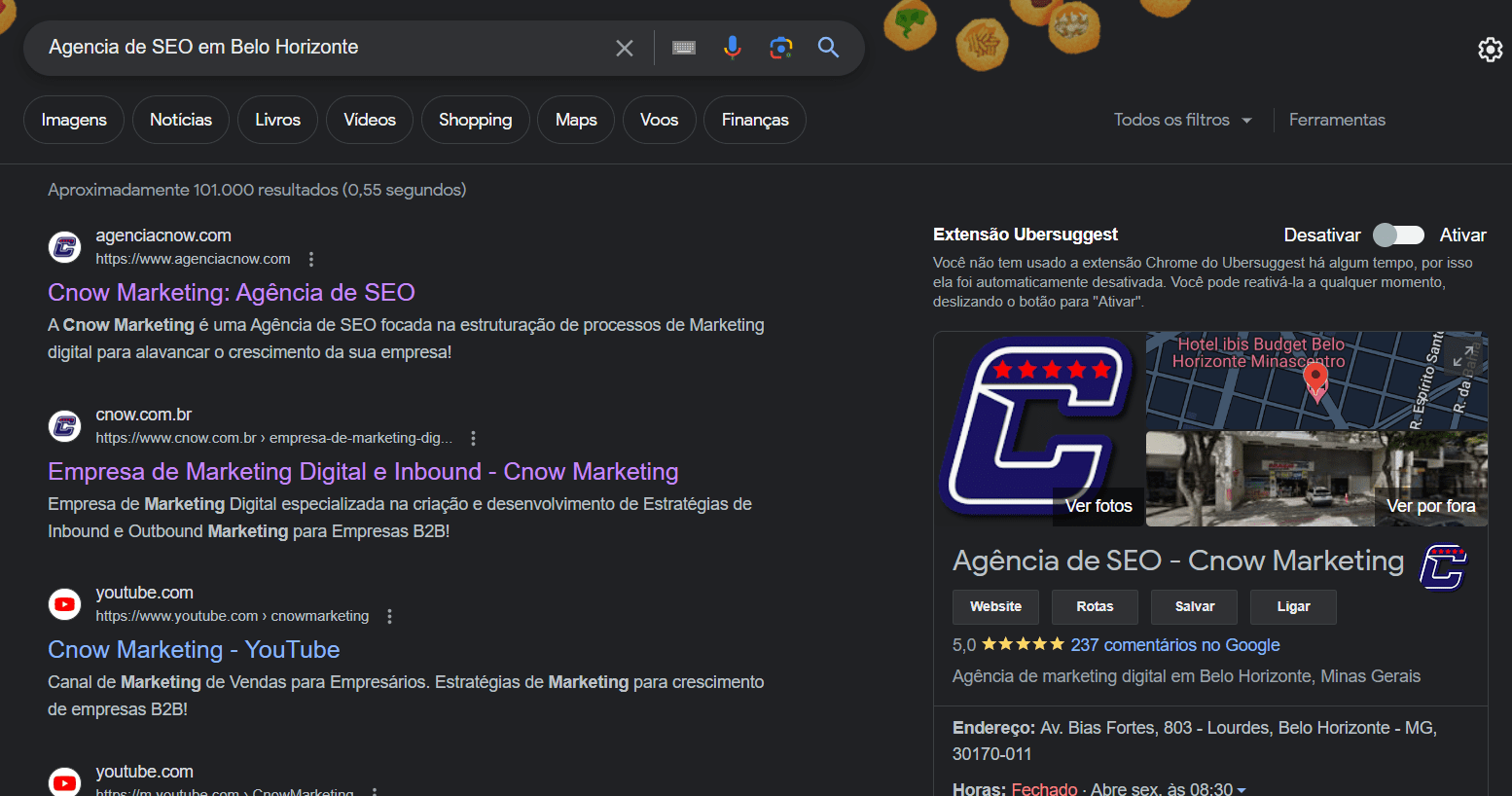This screenshot has width=1512, height=796.
Task: Open Cnow Marketing: Agência de SEO link
Action: (x=232, y=292)
